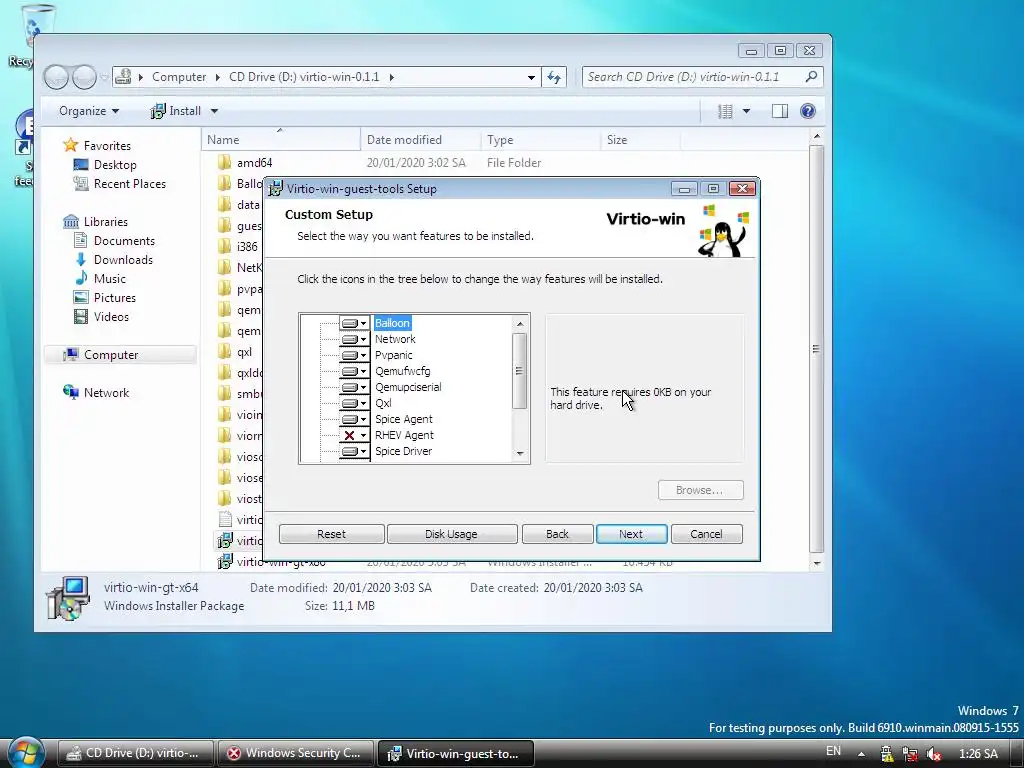
Task: Switch to Windows Security taskbar item
Action: pyautogui.click(x=296, y=753)
